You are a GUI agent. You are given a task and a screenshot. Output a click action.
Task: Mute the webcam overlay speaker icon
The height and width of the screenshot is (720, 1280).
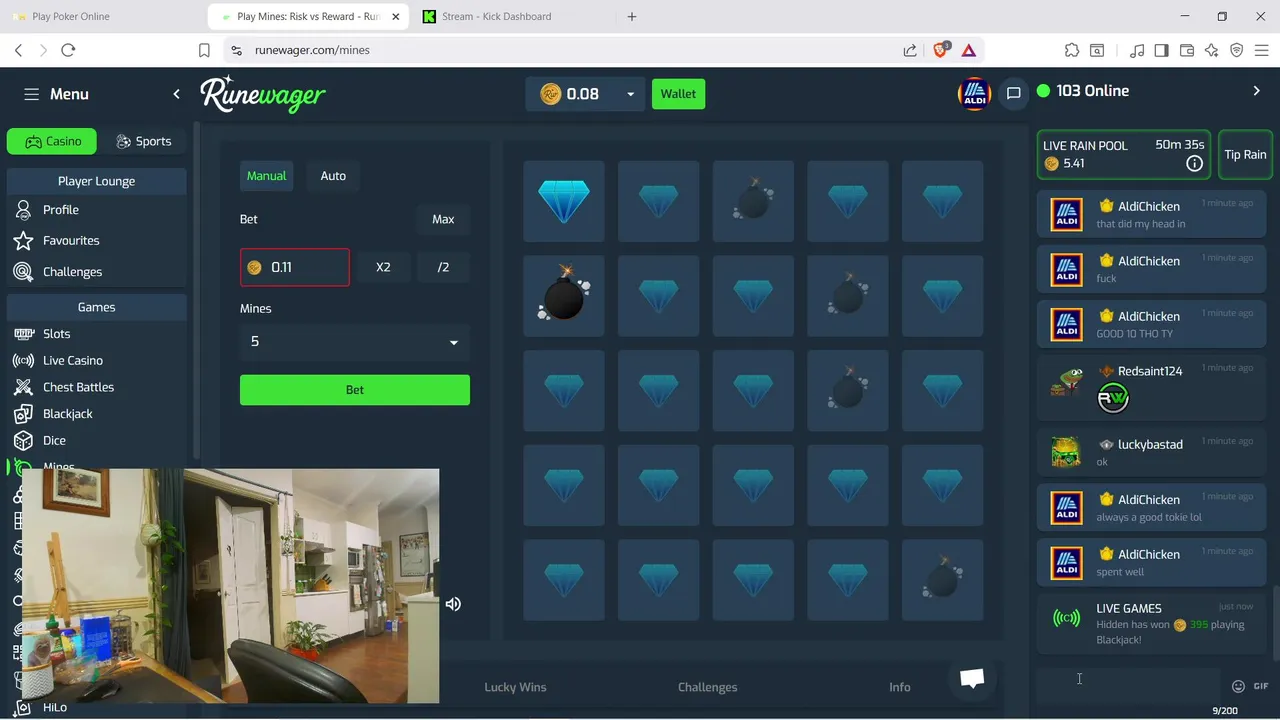[x=453, y=604]
